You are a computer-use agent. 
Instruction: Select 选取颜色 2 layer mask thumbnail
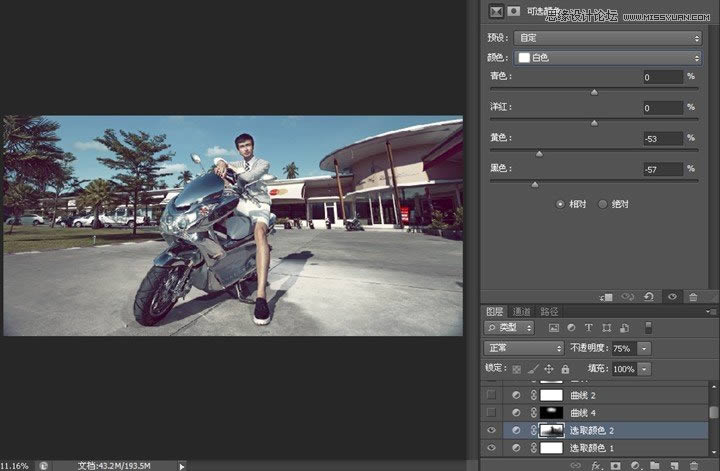(x=551, y=430)
